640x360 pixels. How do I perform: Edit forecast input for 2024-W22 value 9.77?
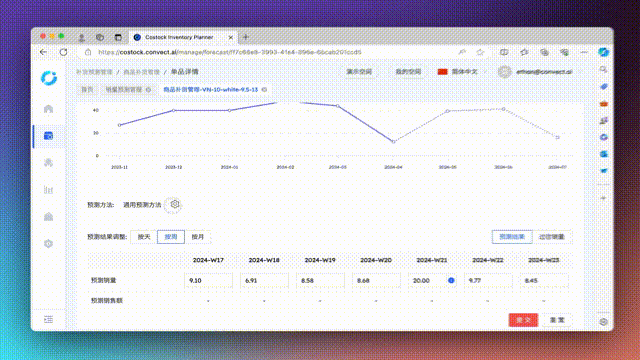(x=488, y=280)
